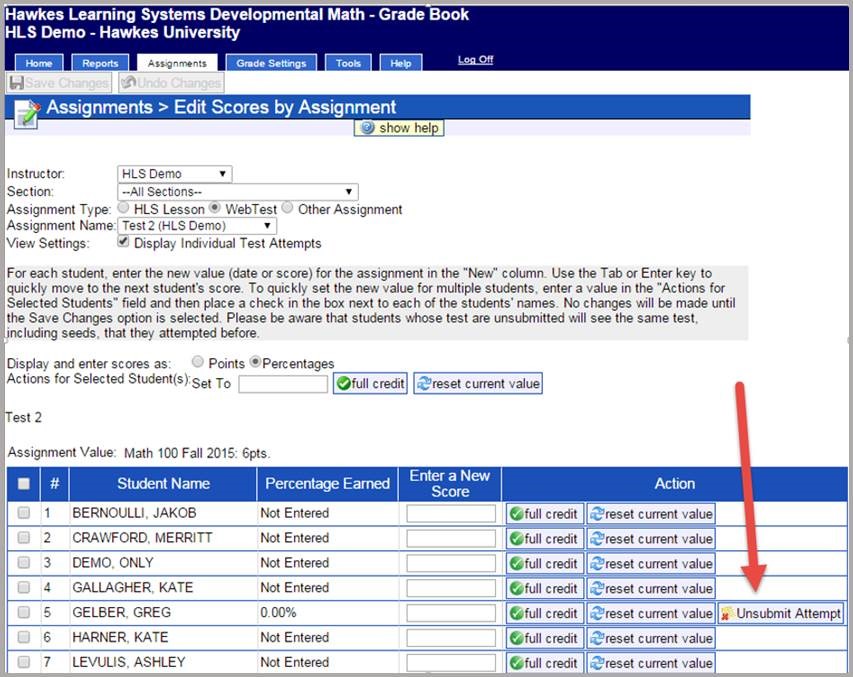Viewport: 853px width, 677px height.
Task: Click the Log Off link
Action: [475, 60]
